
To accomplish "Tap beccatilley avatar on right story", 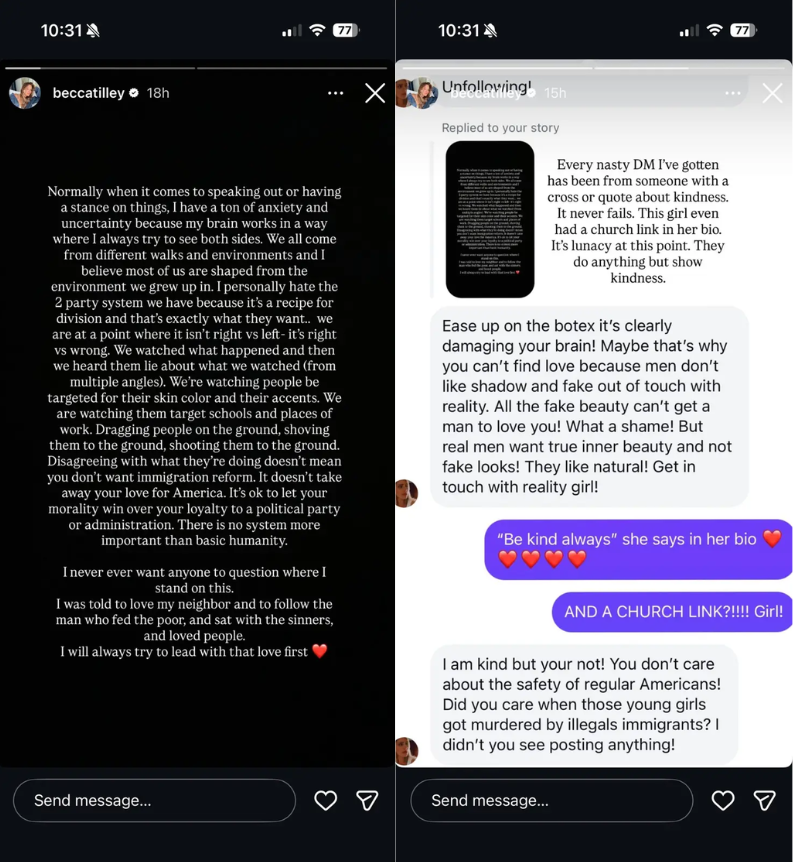I will [421, 93].
